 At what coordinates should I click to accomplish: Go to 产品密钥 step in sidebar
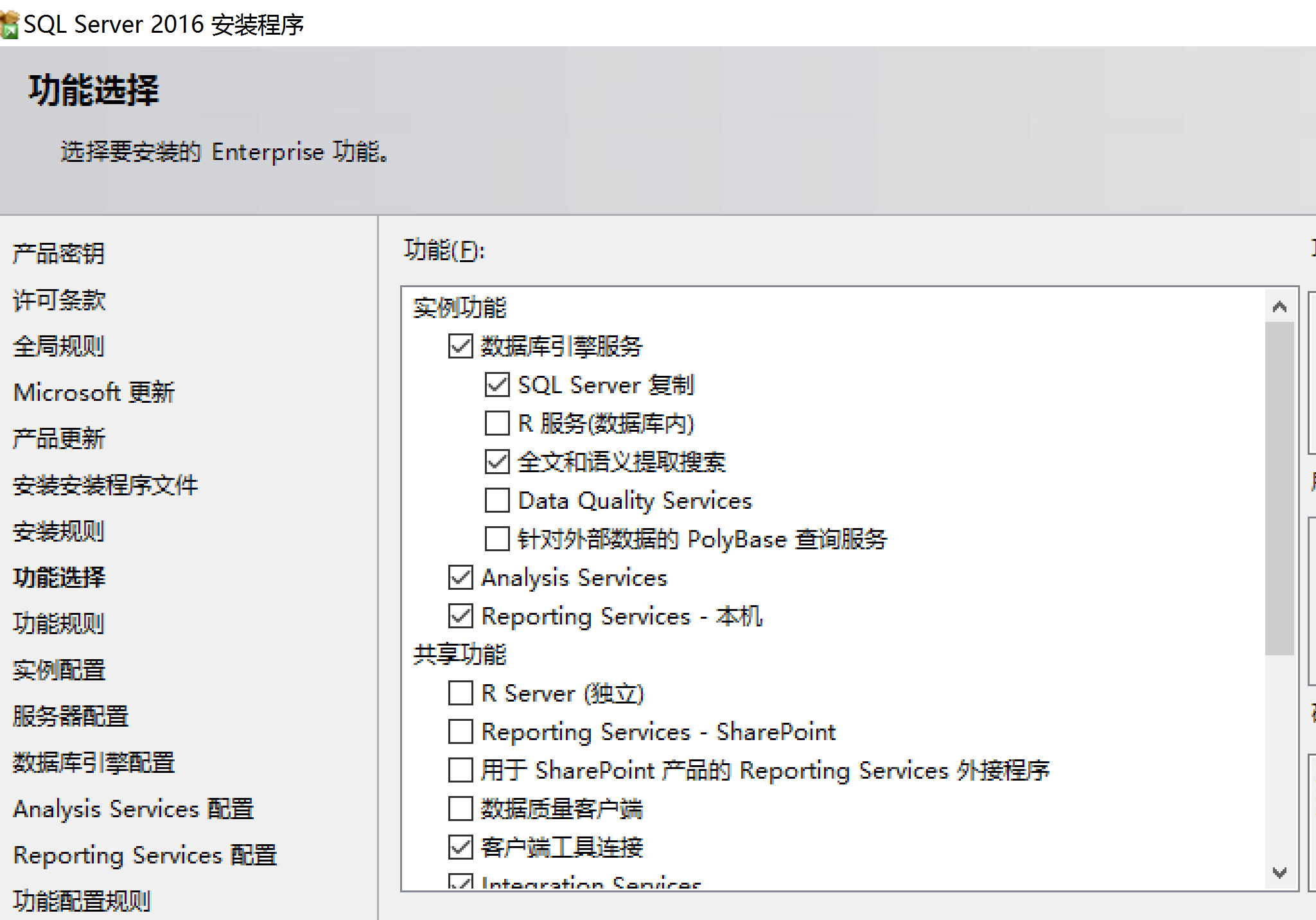58,254
